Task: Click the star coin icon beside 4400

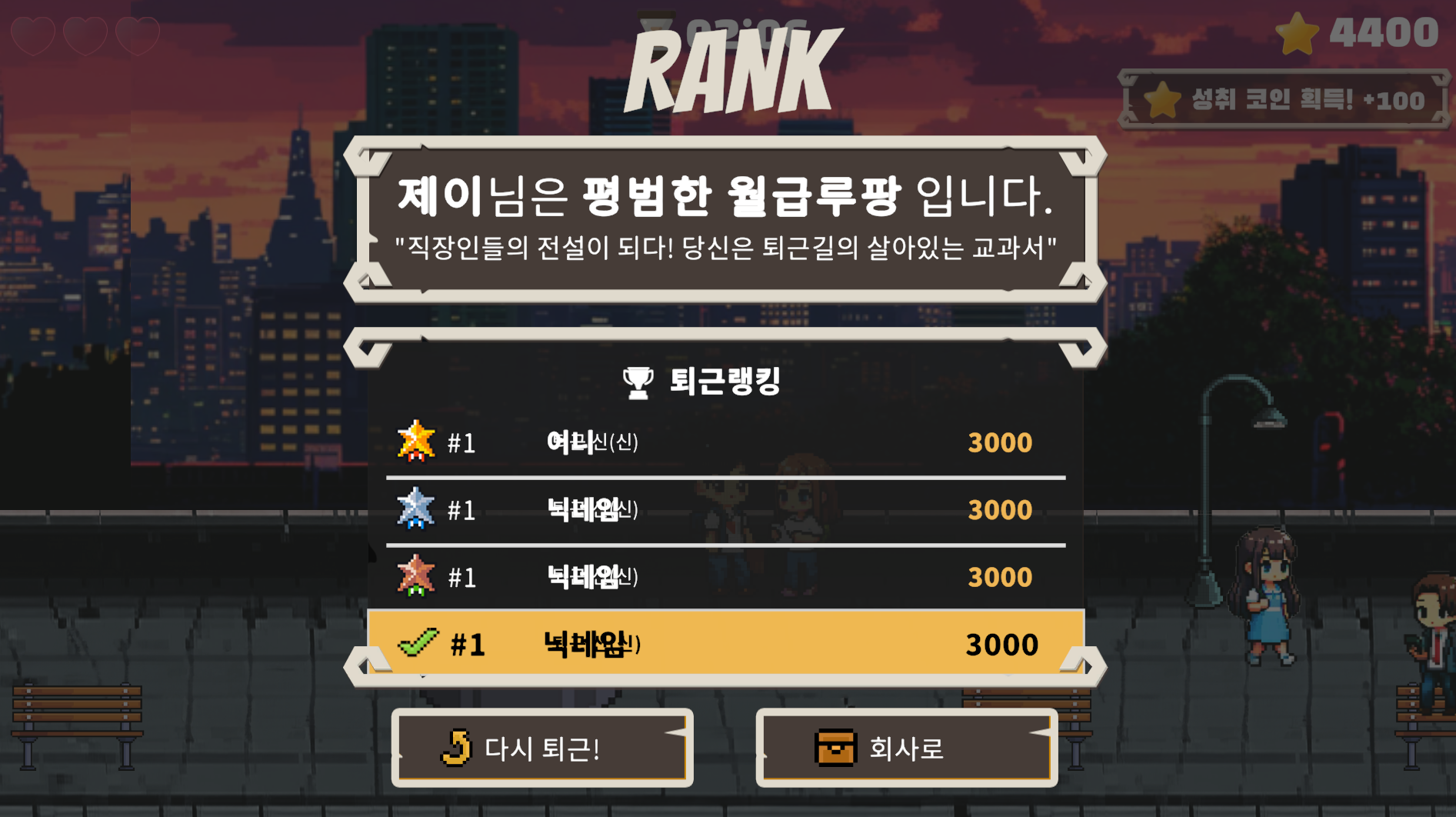Action: (x=1298, y=33)
